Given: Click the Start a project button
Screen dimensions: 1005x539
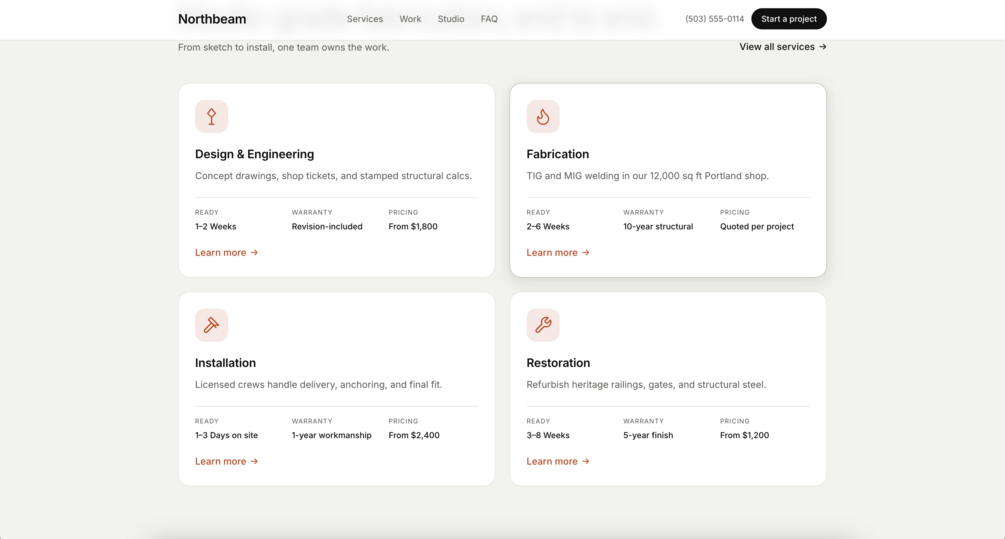Looking at the screenshot, I should coord(789,19).
